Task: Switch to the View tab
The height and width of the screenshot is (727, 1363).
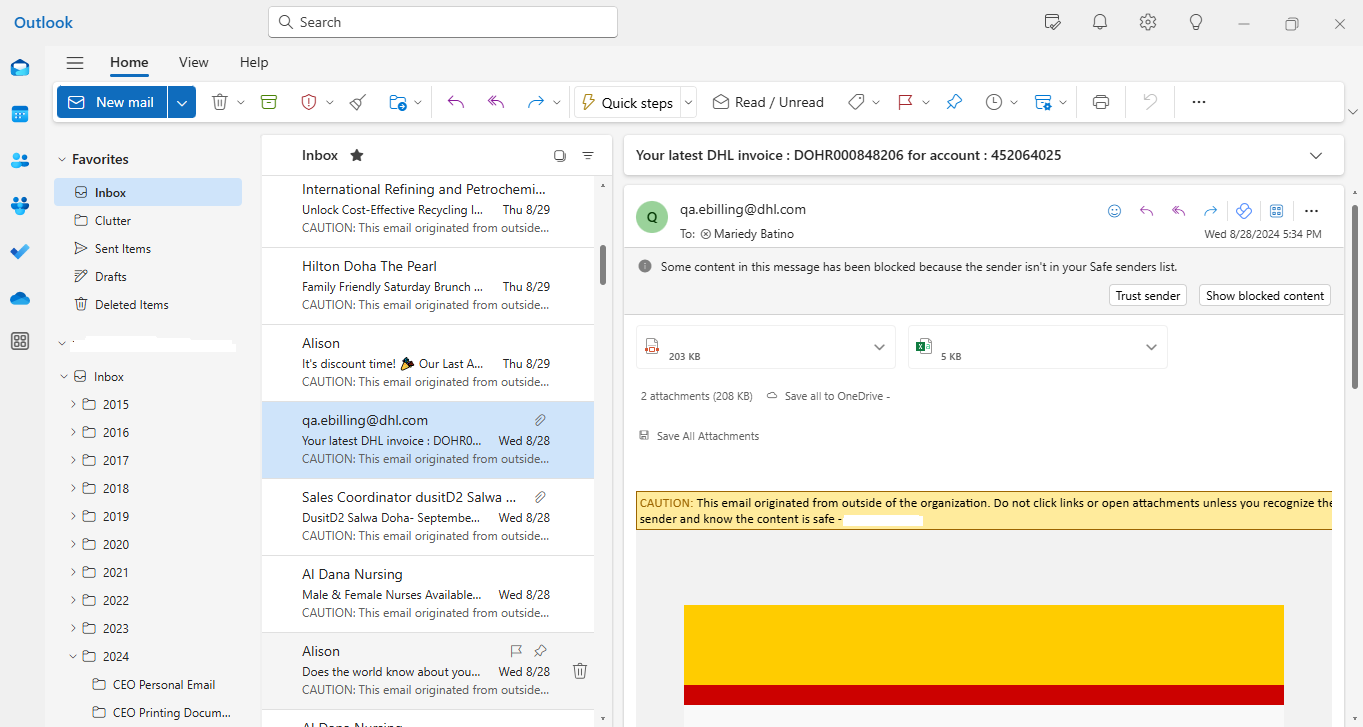Action: (x=194, y=62)
